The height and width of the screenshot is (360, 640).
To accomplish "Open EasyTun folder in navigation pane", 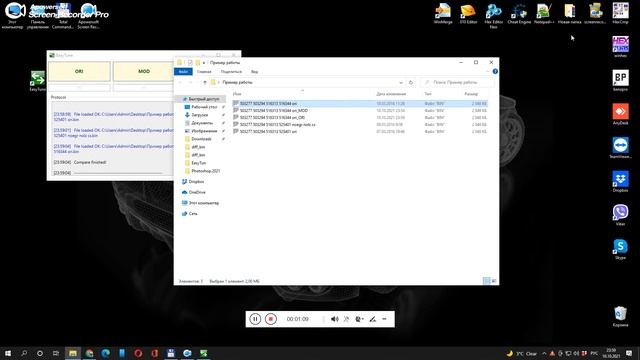I will click(199, 163).
